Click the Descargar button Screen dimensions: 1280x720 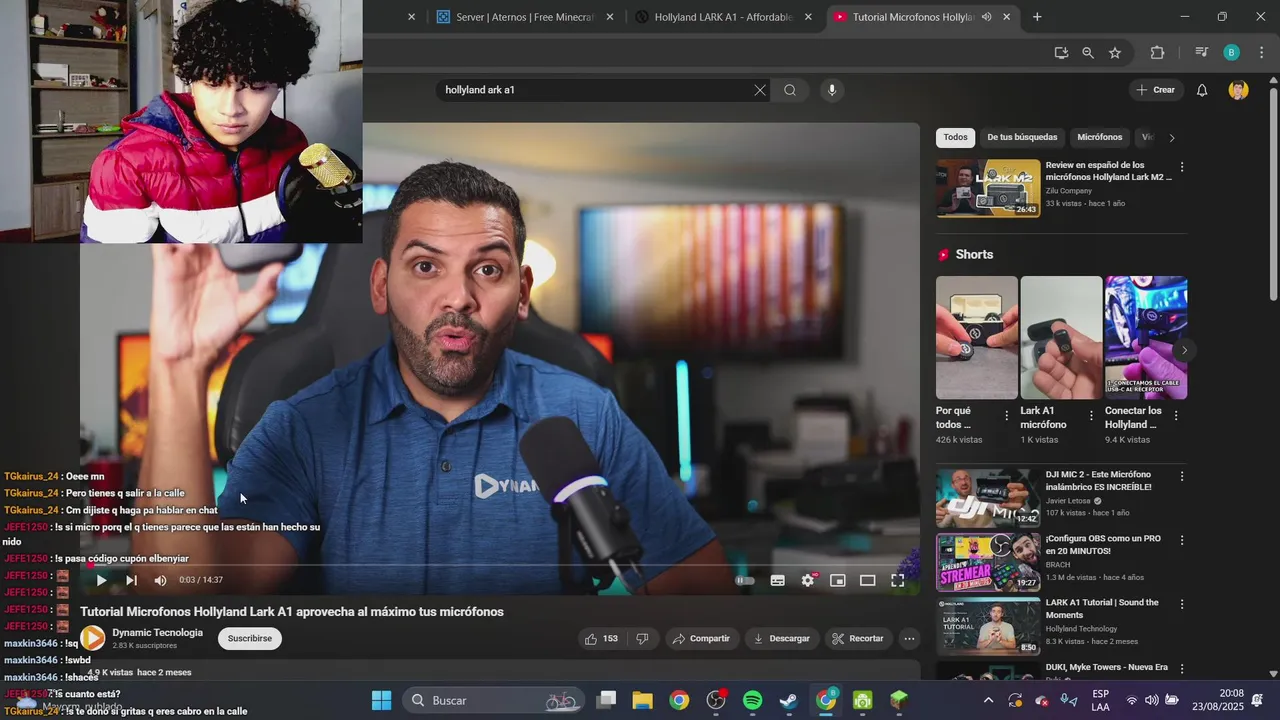coord(781,638)
